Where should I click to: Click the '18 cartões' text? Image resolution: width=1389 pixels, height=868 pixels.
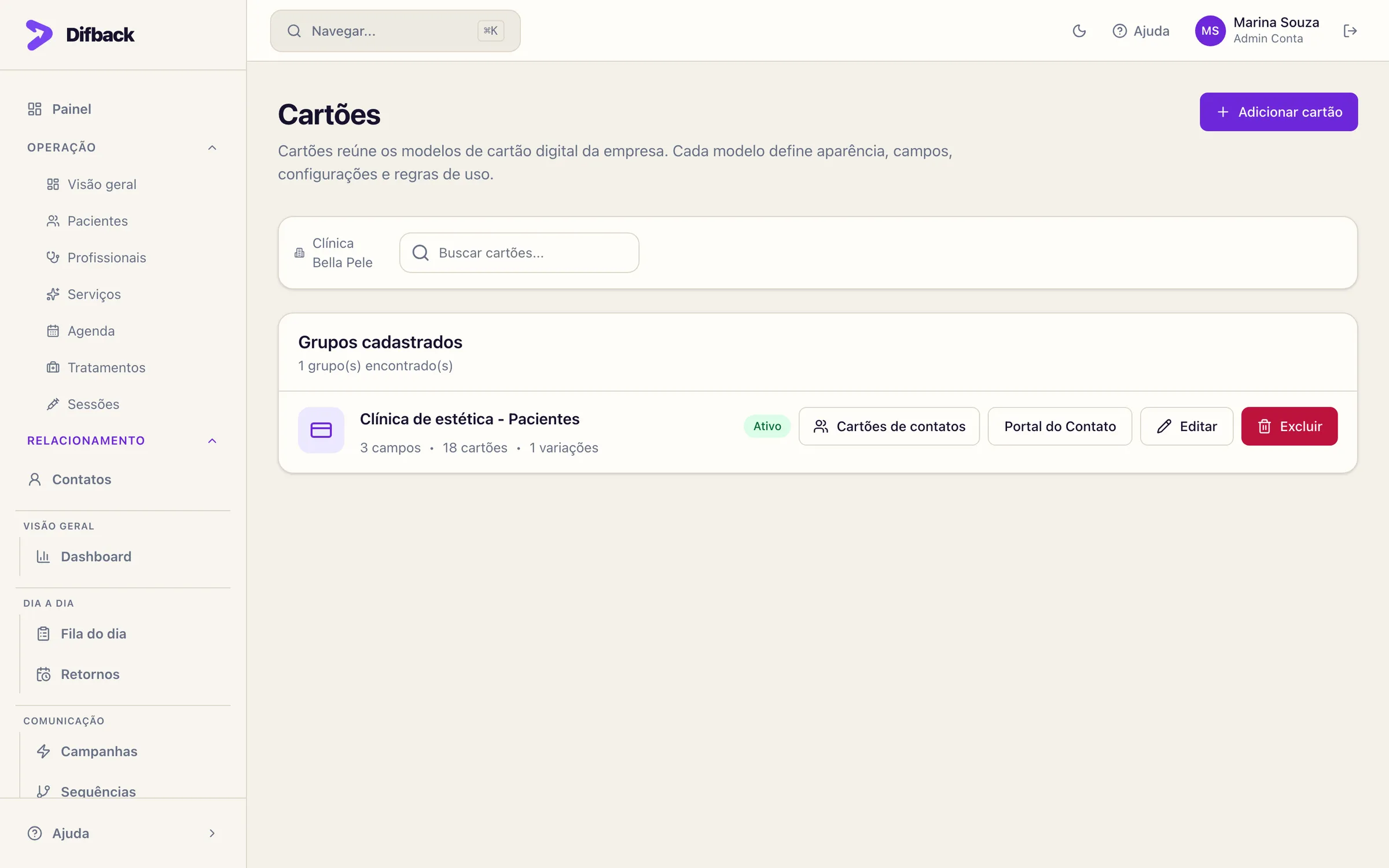click(475, 447)
